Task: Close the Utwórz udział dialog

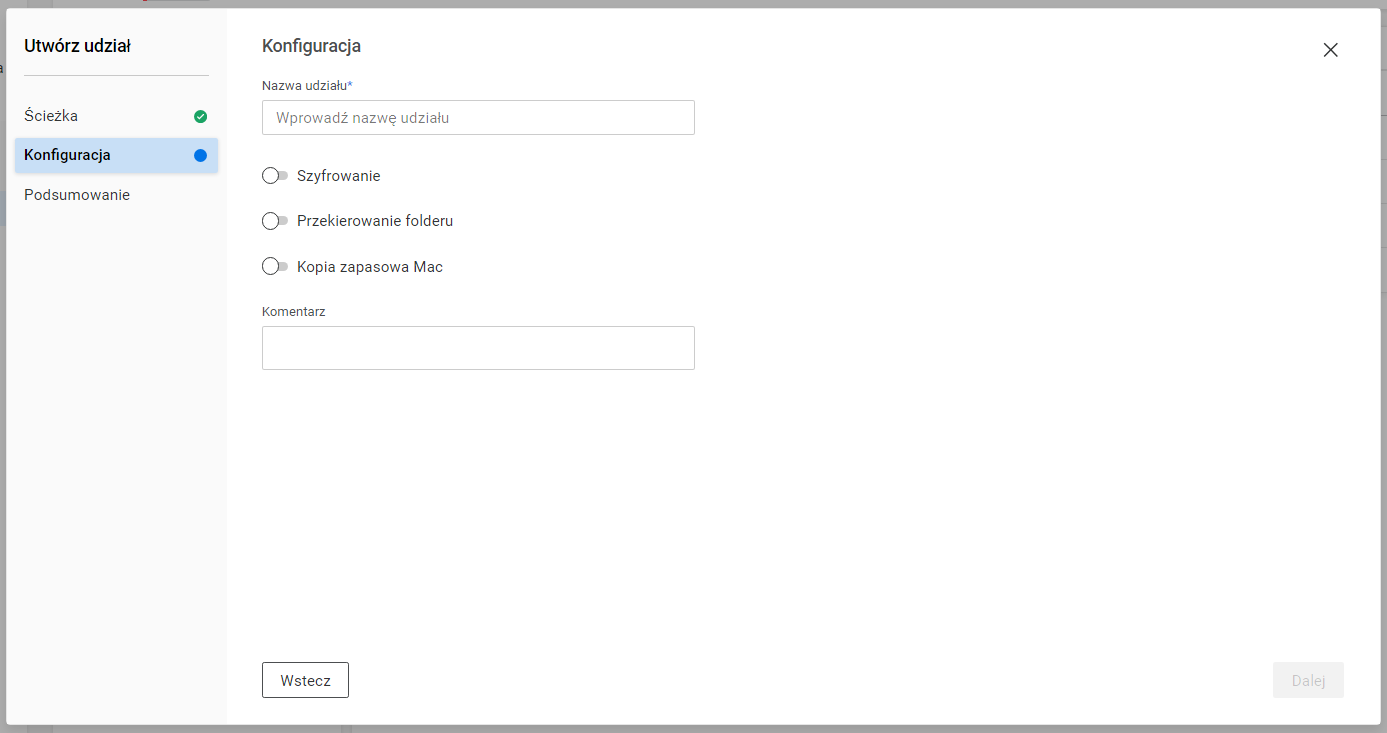Action: (x=1330, y=50)
